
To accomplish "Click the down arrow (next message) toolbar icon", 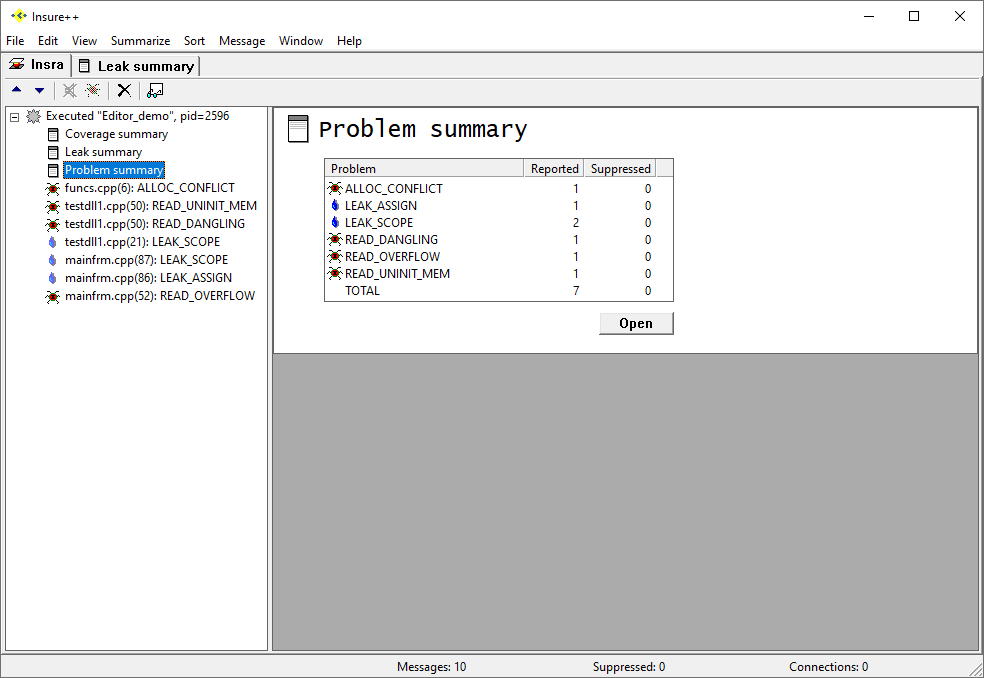I will point(40,90).
